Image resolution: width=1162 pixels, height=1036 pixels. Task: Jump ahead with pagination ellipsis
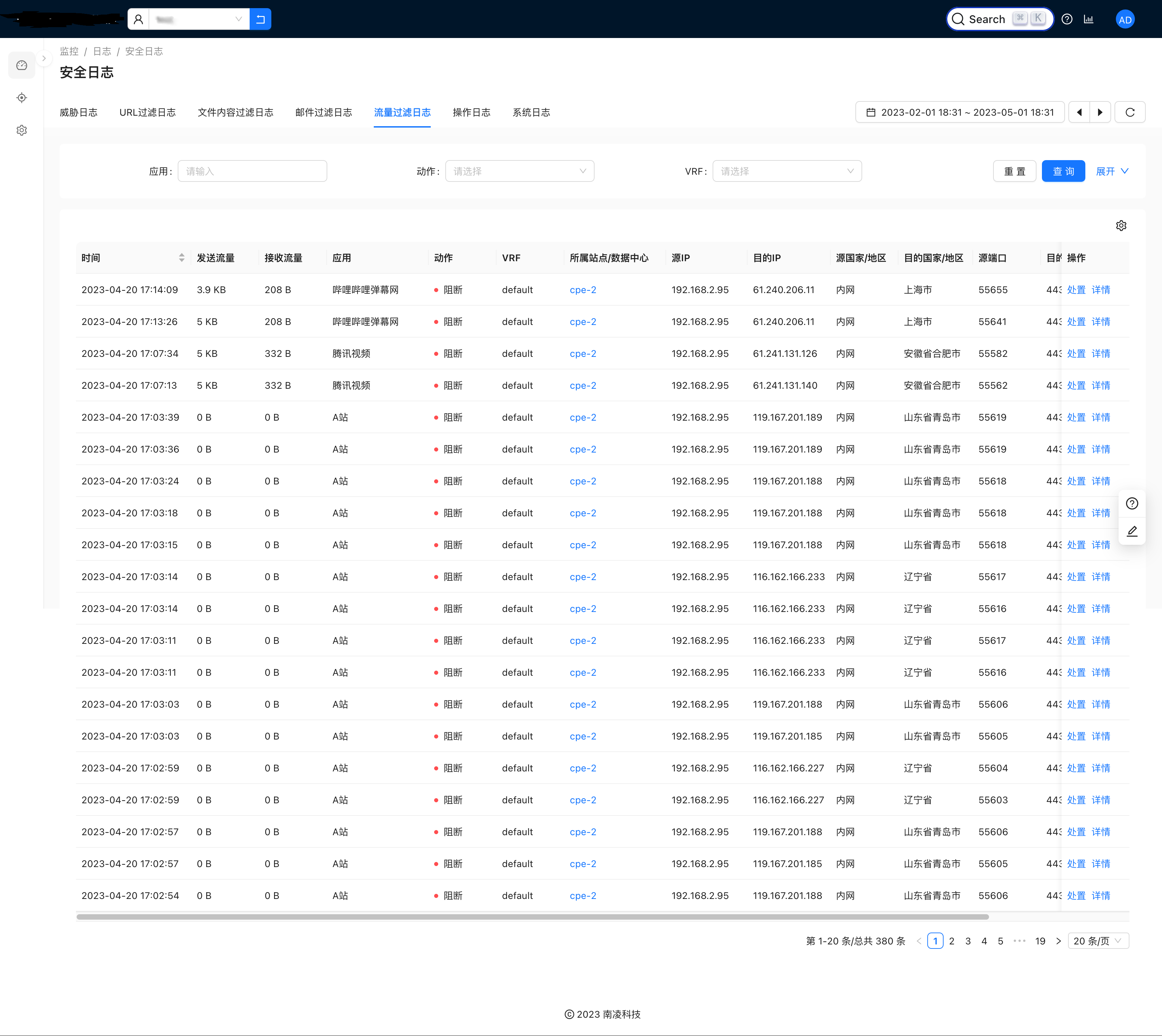click(x=1020, y=941)
